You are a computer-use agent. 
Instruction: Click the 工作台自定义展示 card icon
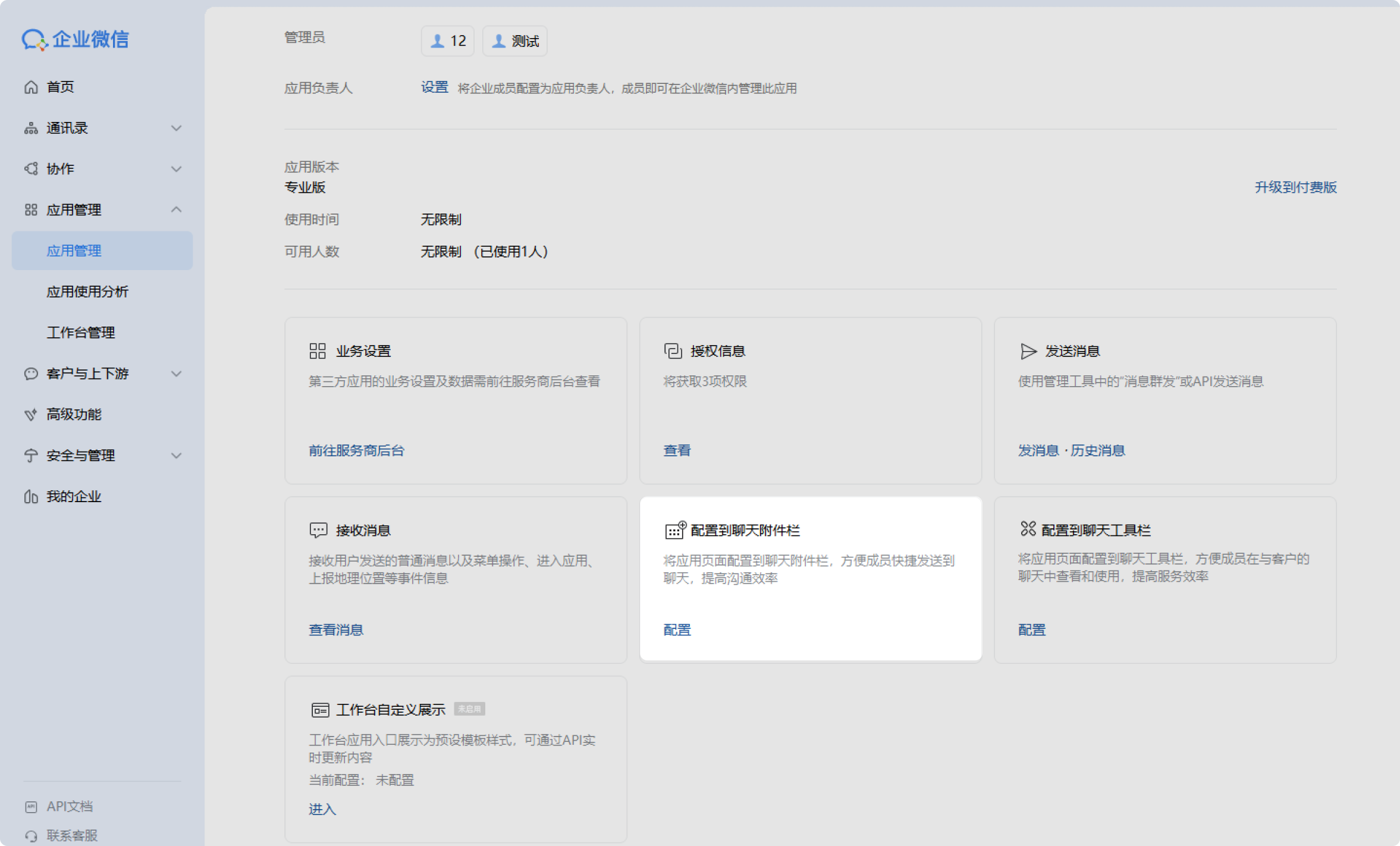pyautogui.click(x=320, y=710)
